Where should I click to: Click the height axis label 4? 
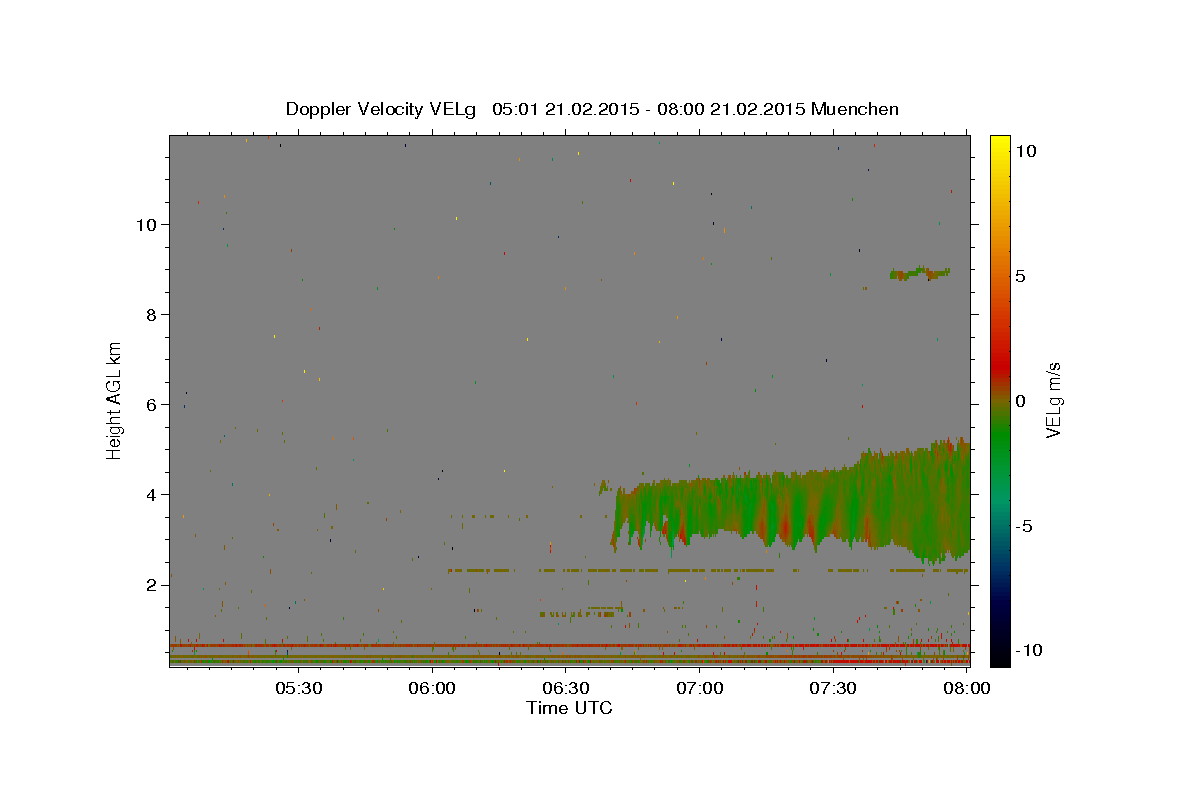(150, 495)
